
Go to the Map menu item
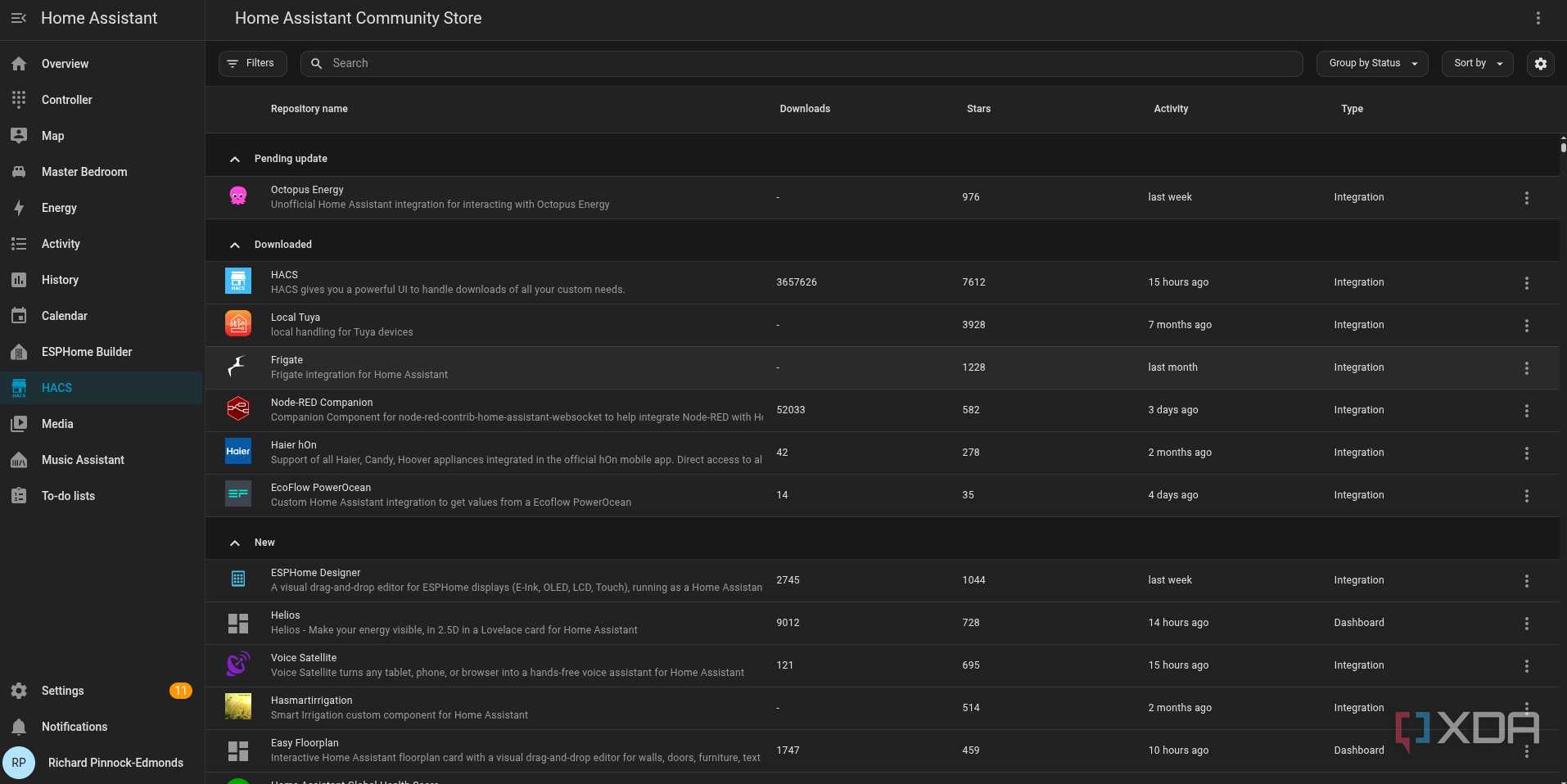click(x=102, y=136)
